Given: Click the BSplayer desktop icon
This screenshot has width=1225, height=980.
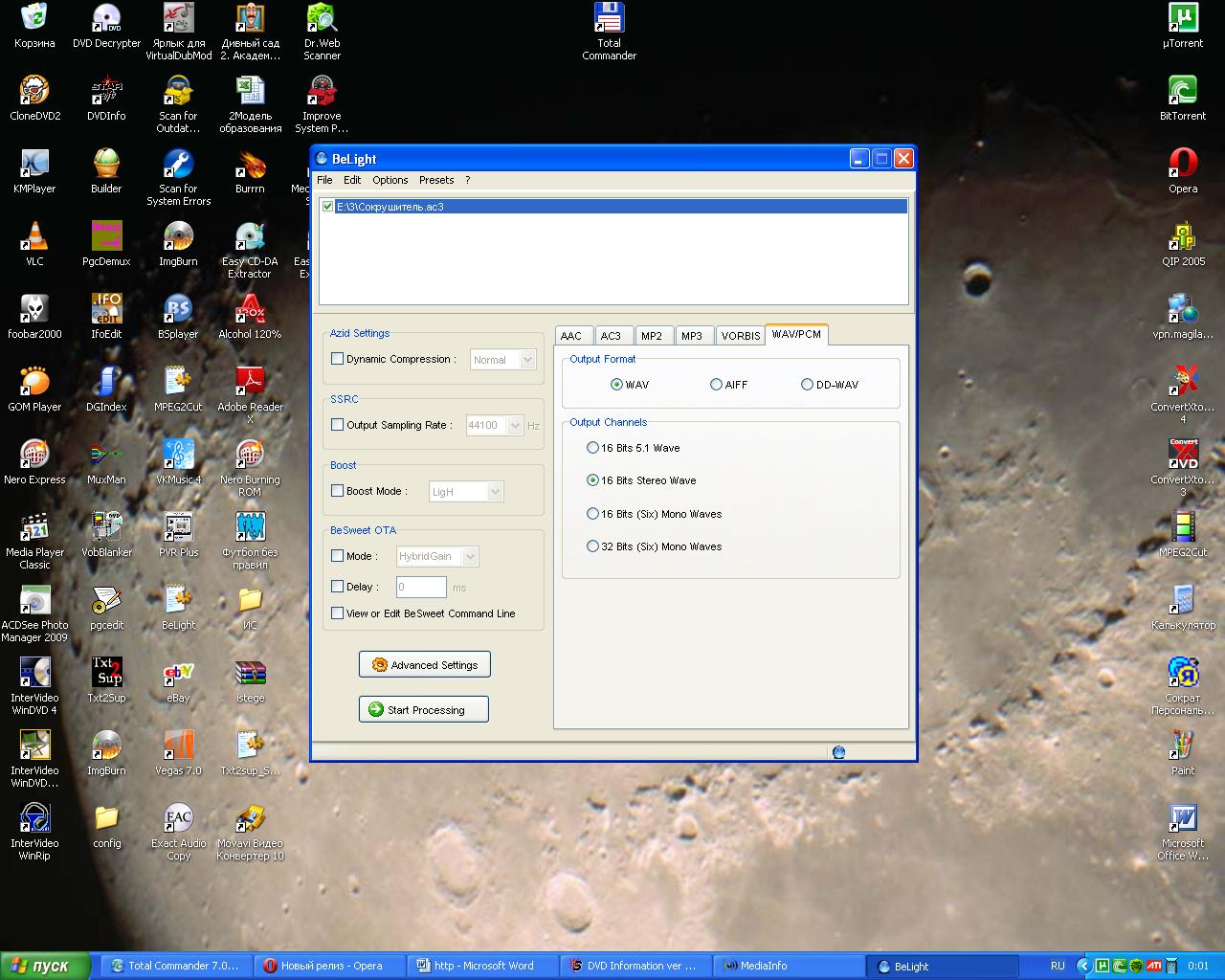Looking at the screenshot, I should point(178,318).
